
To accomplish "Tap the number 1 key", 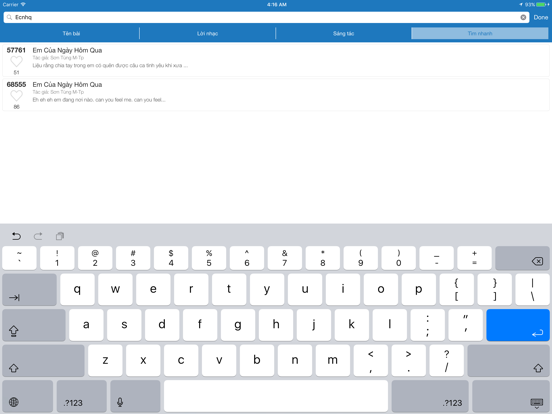I will point(57,258).
